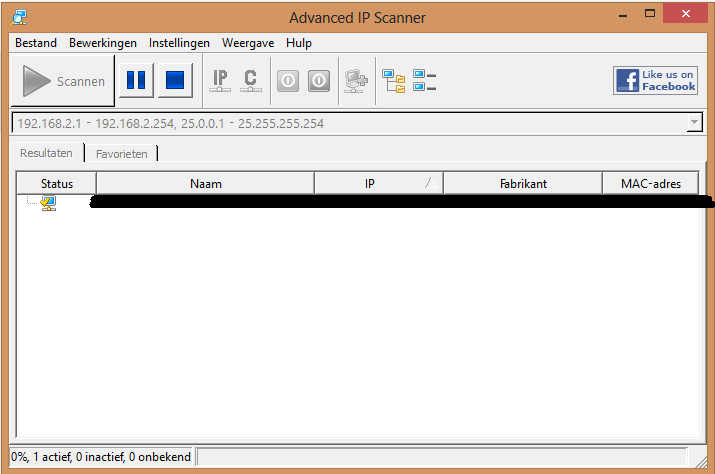Pause the scan with the pause icon
The height and width of the screenshot is (474, 715).
(x=136, y=80)
